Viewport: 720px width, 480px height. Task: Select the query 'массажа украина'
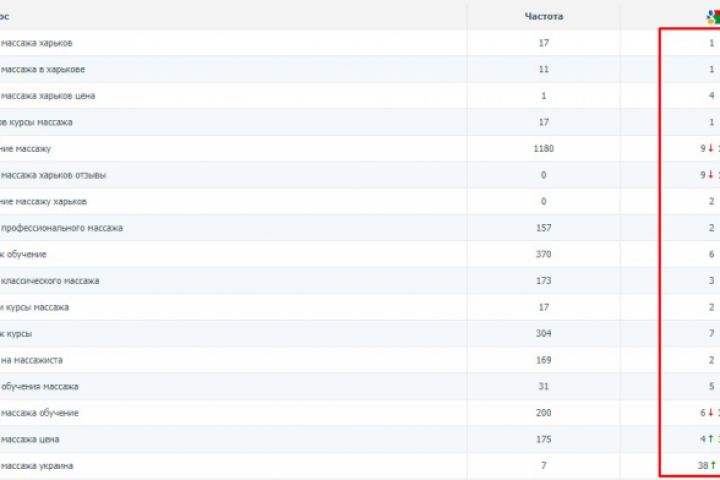[x=37, y=466]
